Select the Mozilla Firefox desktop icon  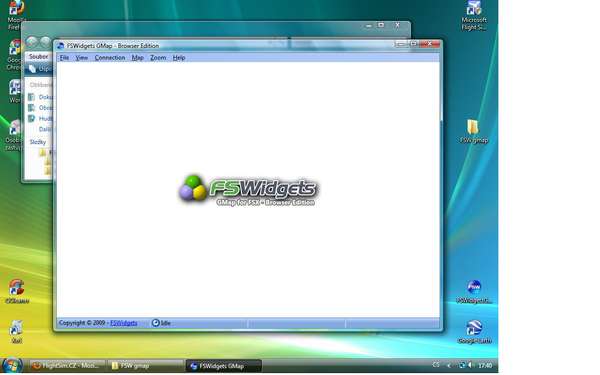click(x=16, y=15)
